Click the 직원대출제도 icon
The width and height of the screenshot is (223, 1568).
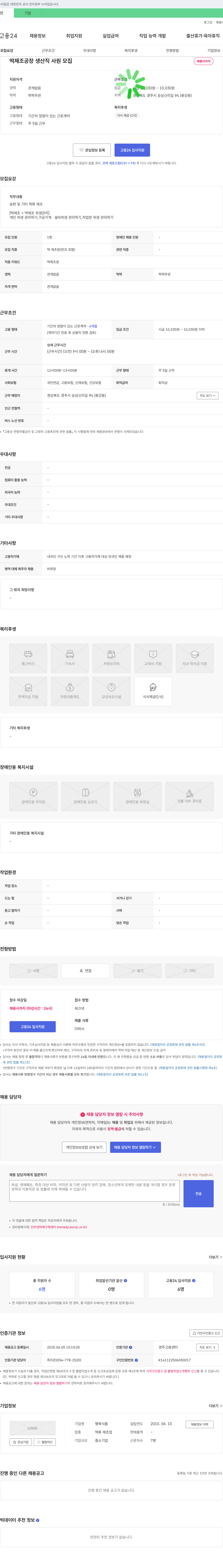pos(70,691)
